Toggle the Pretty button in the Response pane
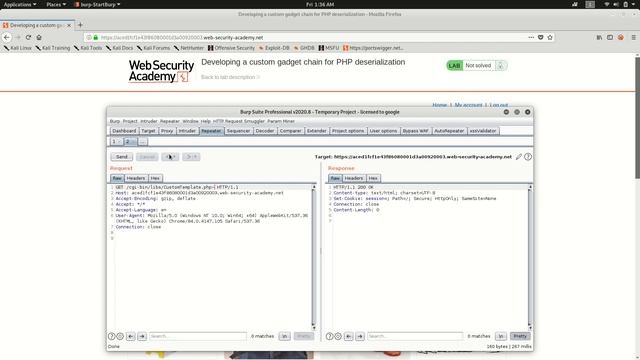This screenshot has height=360, width=640. tap(520, 336)
